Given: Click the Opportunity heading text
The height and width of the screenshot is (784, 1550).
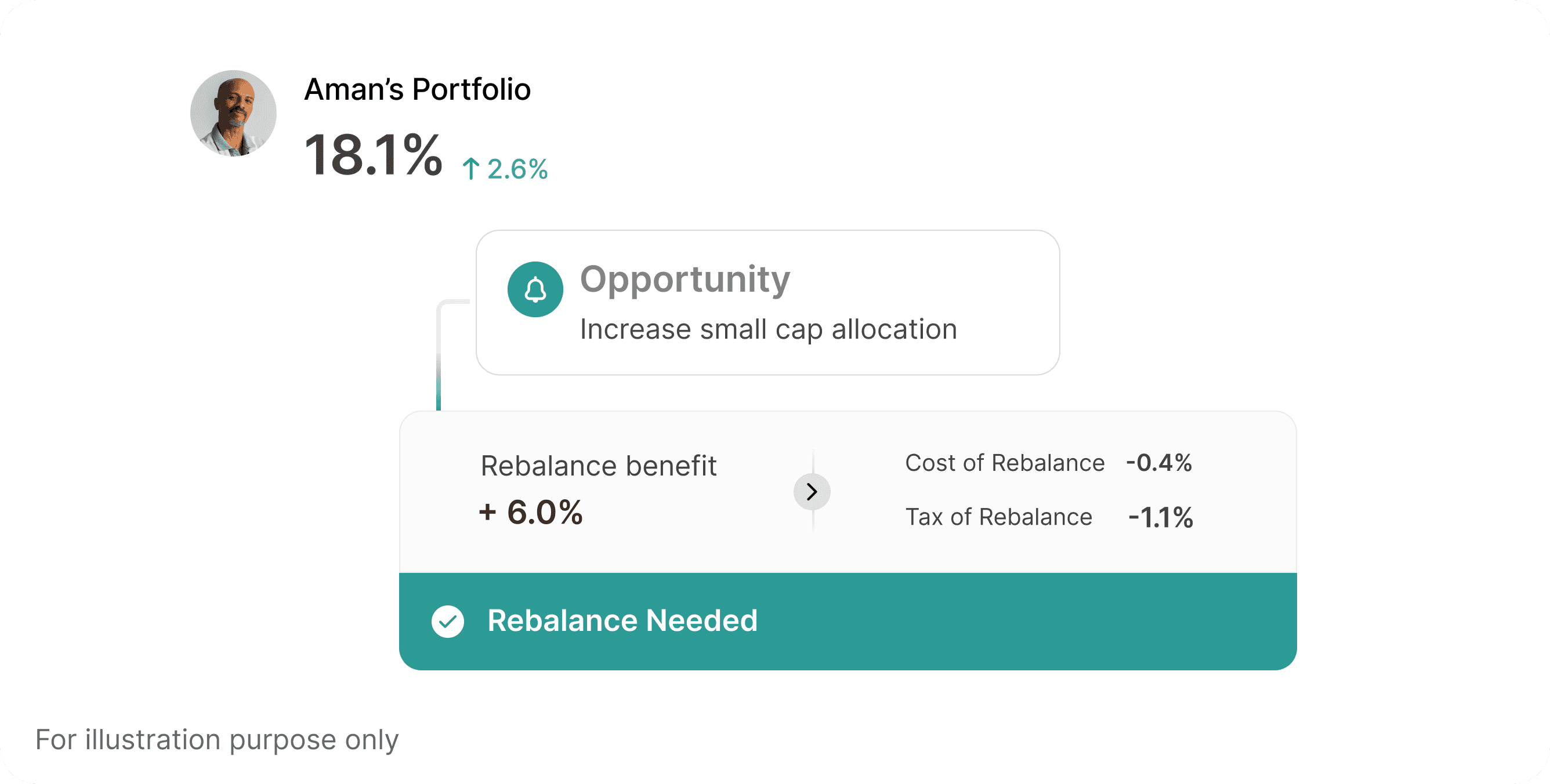Looking at the screenshot, I should click(x=685, y=279).
